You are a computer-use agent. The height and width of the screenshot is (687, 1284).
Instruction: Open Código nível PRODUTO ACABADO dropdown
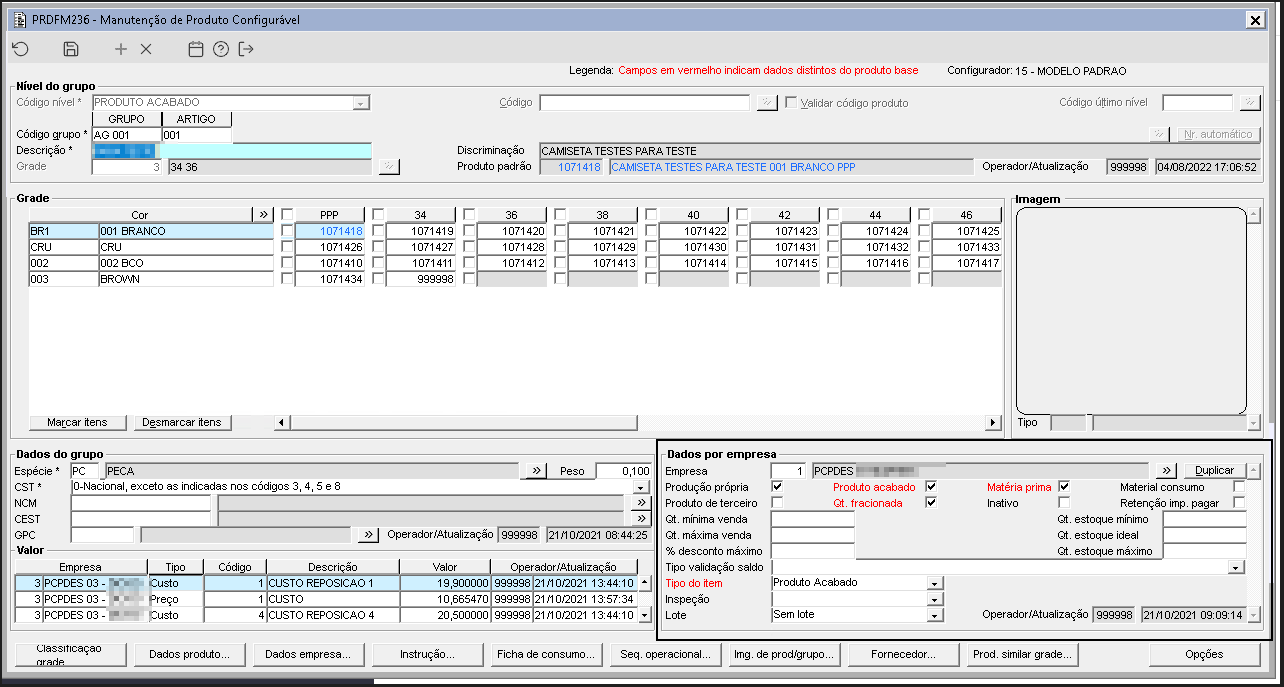click(361, 102)
